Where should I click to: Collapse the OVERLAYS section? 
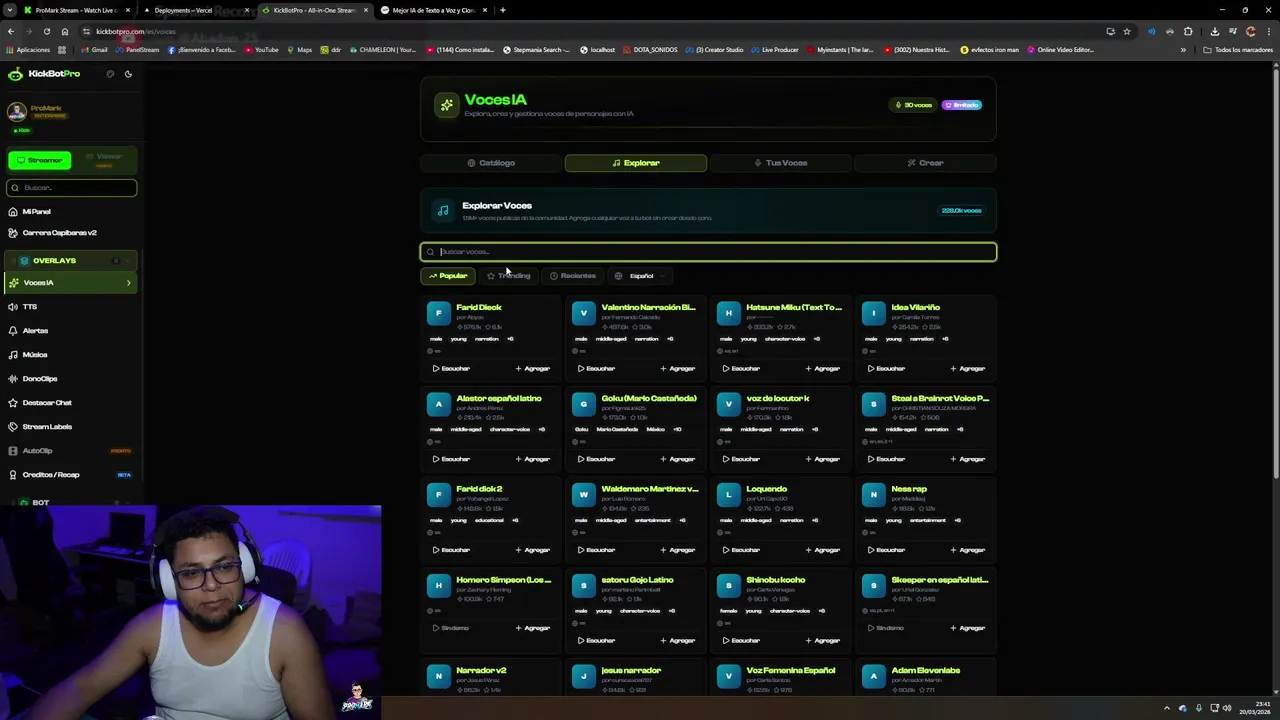tap(70, 261)
